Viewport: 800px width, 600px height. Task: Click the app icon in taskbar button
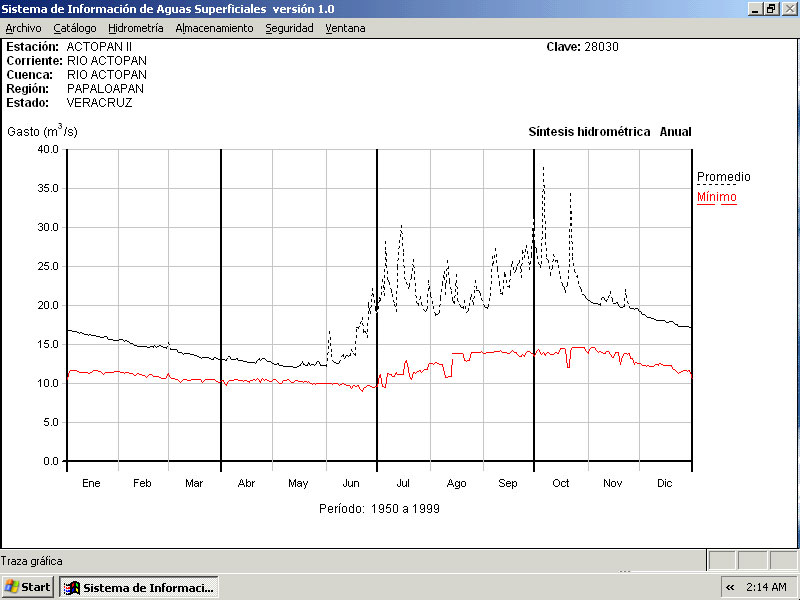coord(71,587)
